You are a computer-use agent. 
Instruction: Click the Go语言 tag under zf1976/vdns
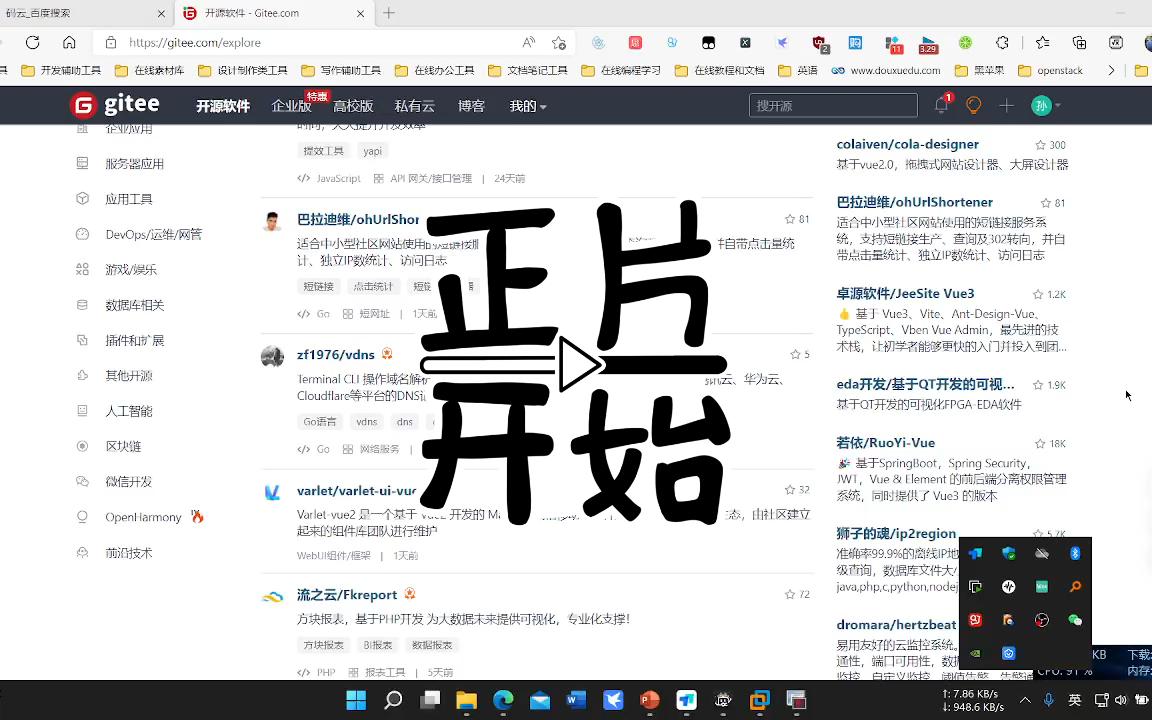[320, 421]
